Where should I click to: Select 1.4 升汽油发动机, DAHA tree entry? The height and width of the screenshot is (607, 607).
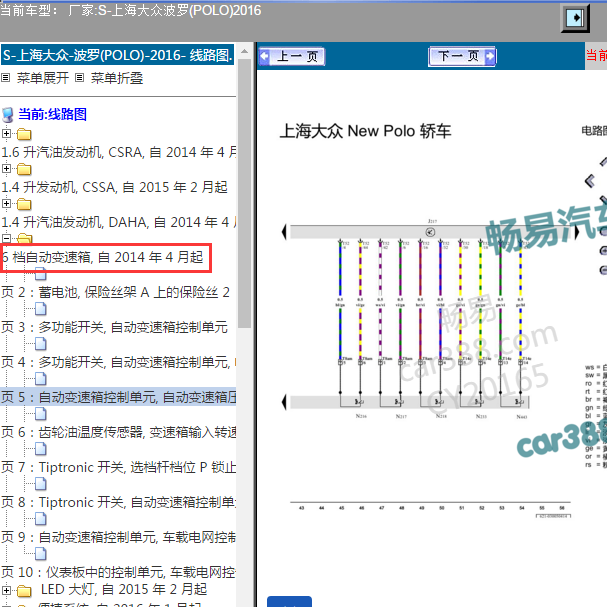118,222
